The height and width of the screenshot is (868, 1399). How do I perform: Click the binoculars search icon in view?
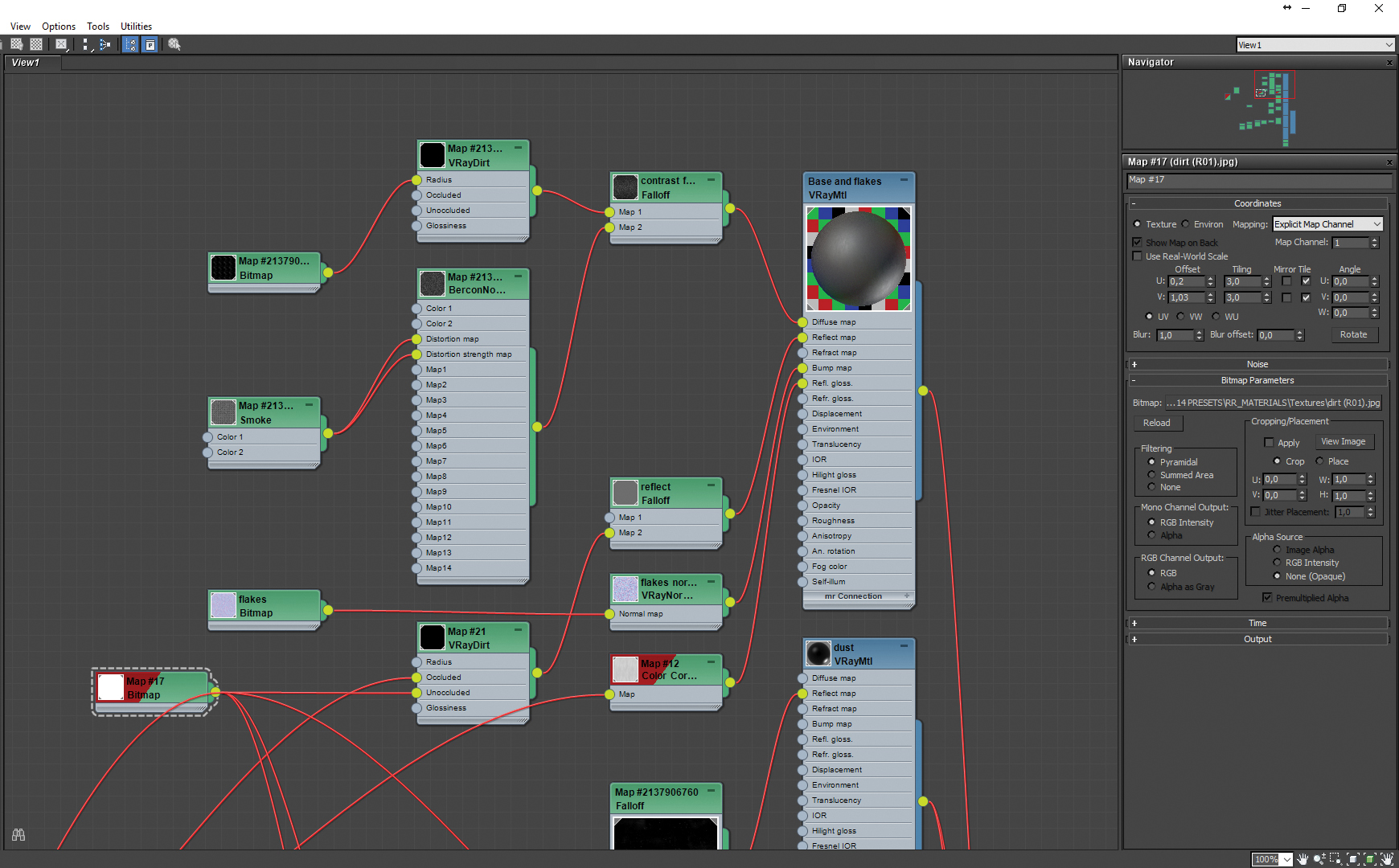tap(18, 835)
